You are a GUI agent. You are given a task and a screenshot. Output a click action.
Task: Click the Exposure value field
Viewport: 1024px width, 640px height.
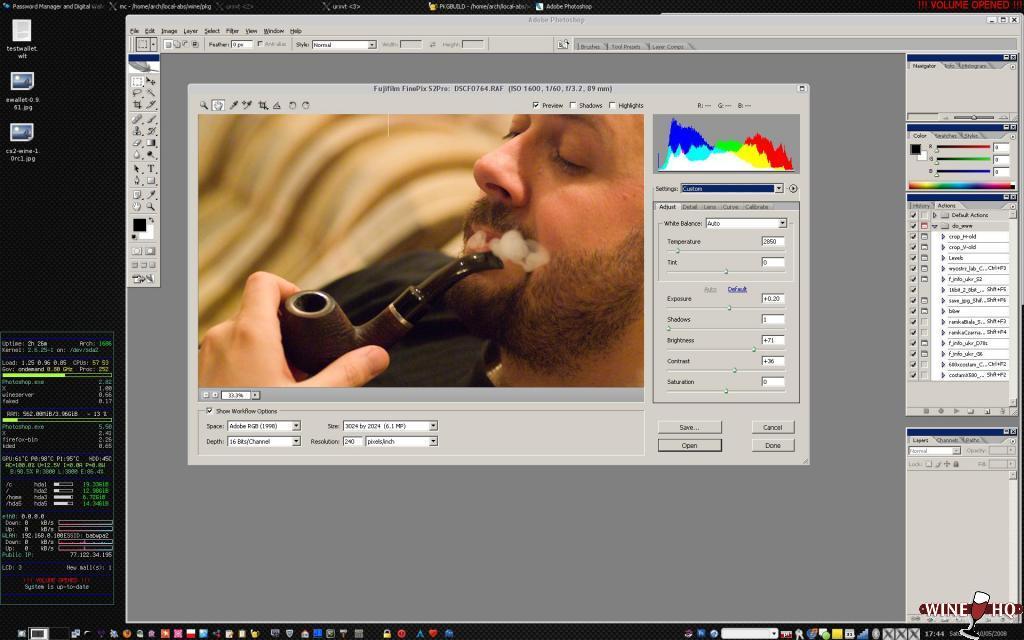773,298
